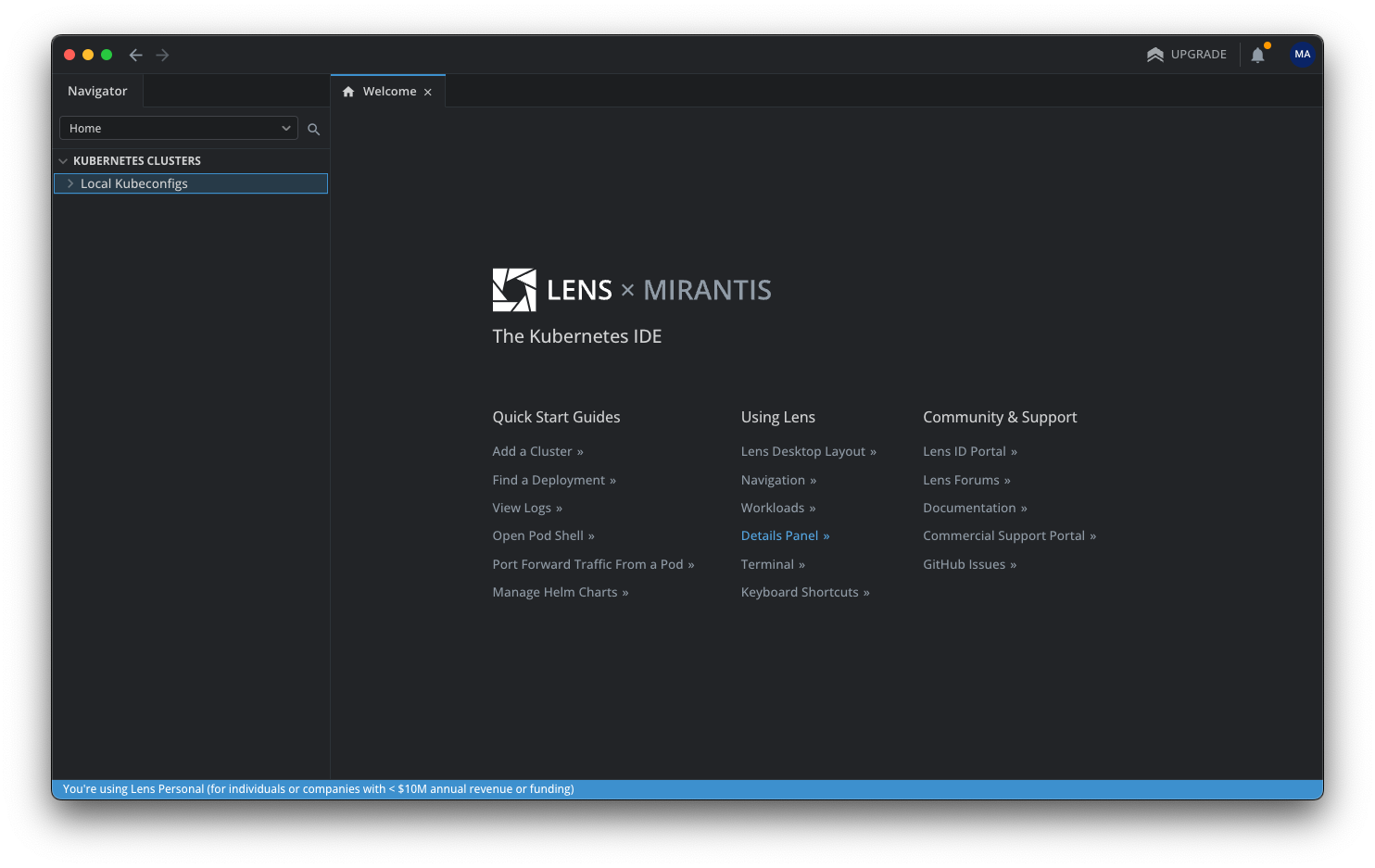Open the MA user avatar menu
The height and width of the screenshot is (868, 1375).
(1303, 54)
